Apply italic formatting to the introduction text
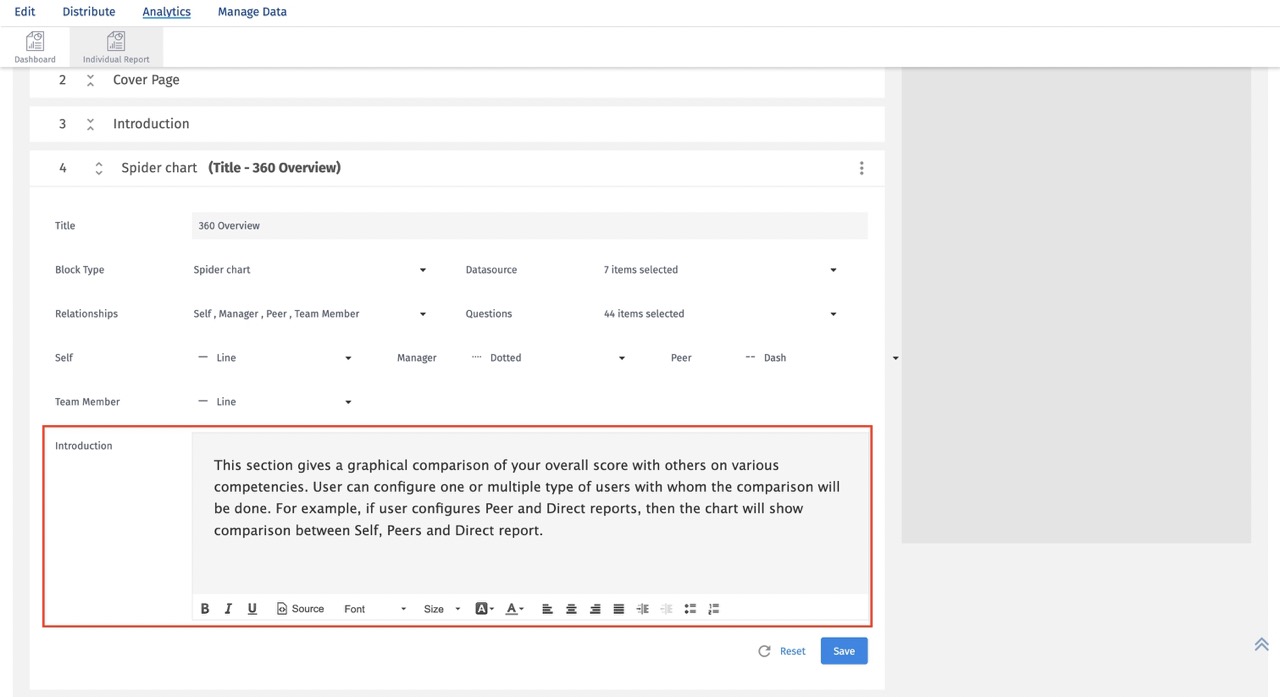Image resolution: width=1280 pixels, height=697 pixels. pyautogui.click(x=228, y=608)
